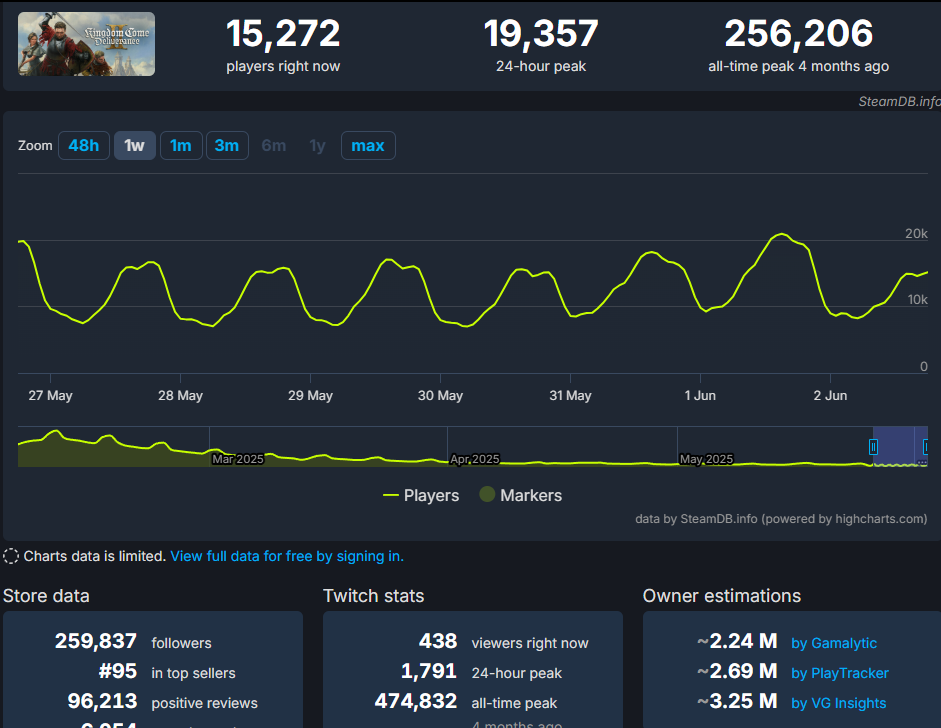Viewport: 941px width, 728px height.
Task: Click the 474,832 Twitch all-time peak value
Action: [416, 701]
